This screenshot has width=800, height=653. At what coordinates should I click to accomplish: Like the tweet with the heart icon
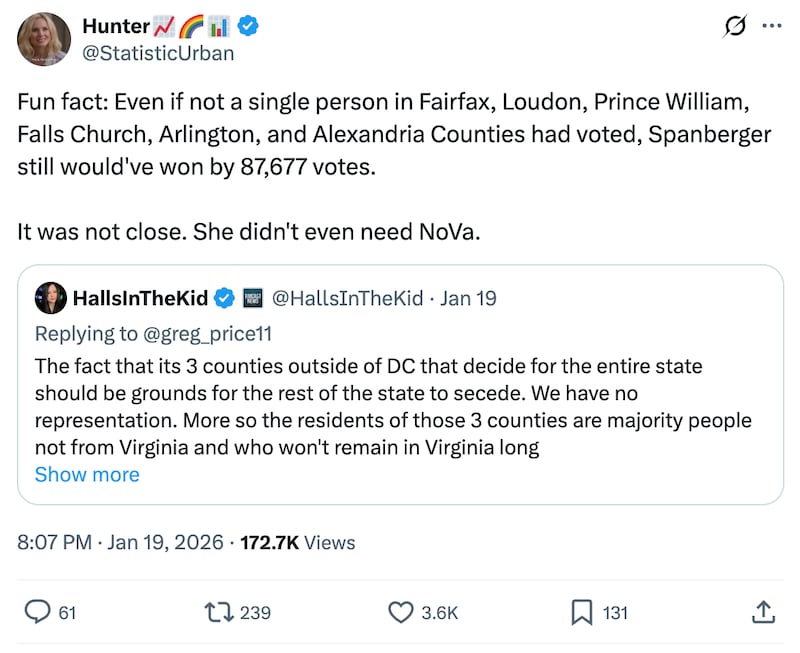click(401, 611)
